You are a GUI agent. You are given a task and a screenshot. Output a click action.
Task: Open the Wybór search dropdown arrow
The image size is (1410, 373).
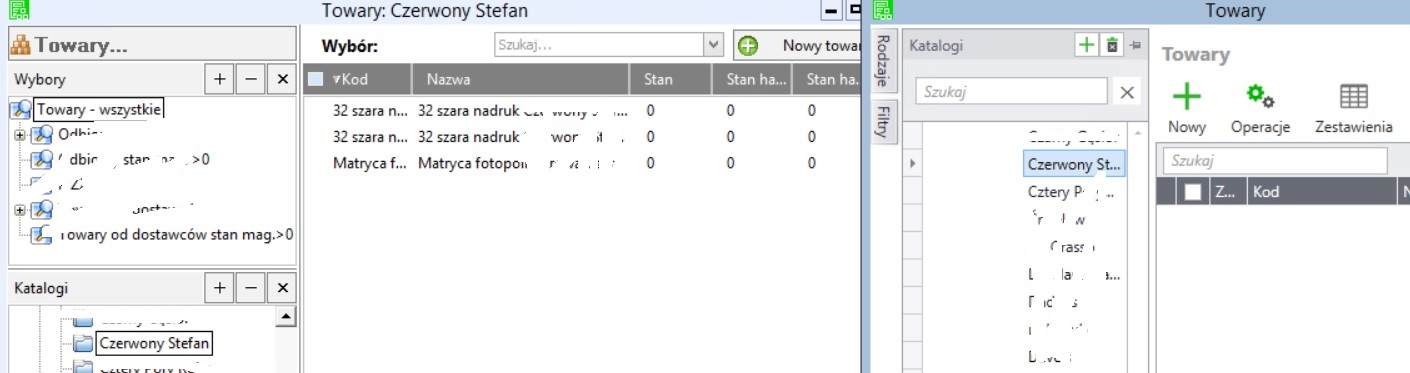coord(714,45)
